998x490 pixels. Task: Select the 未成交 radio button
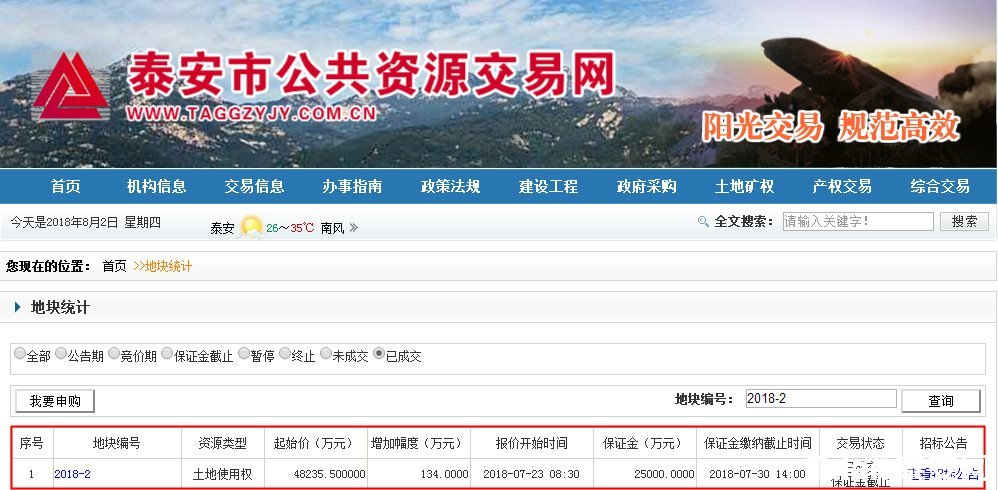326,353
